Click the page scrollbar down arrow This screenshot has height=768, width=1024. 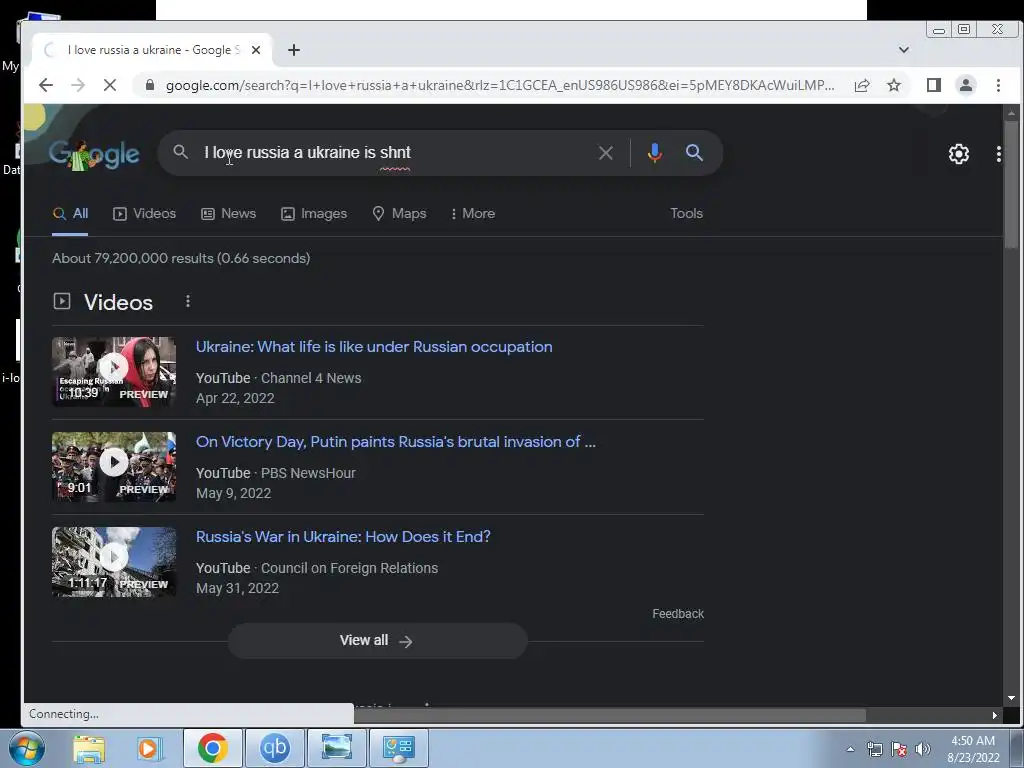pyautogui.click(x=1011, y=697)
